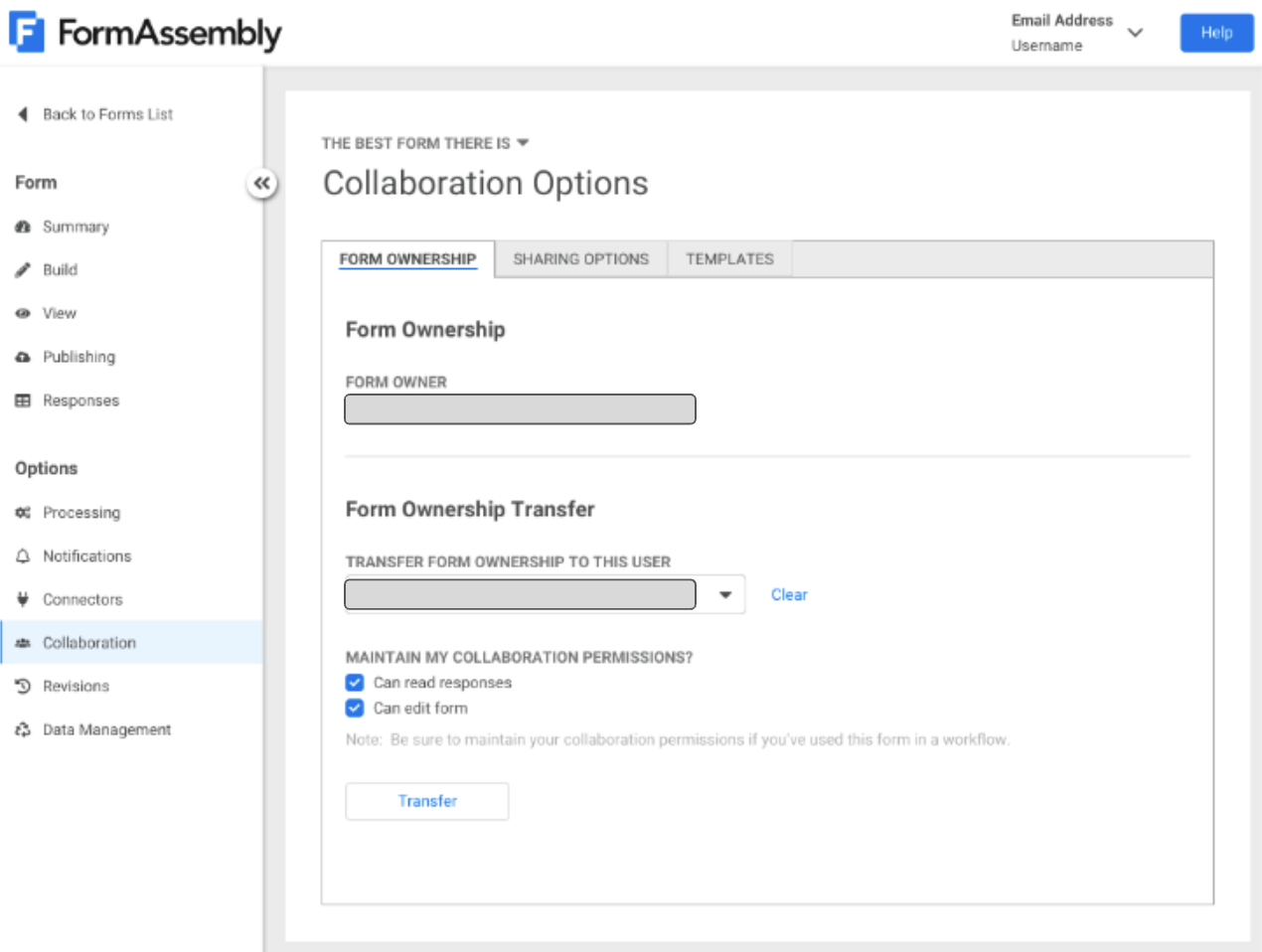Viewport: 1262px width, 952px height.
Task: Uncheck the Can read responses checkbox
Action: coord(355,683)
